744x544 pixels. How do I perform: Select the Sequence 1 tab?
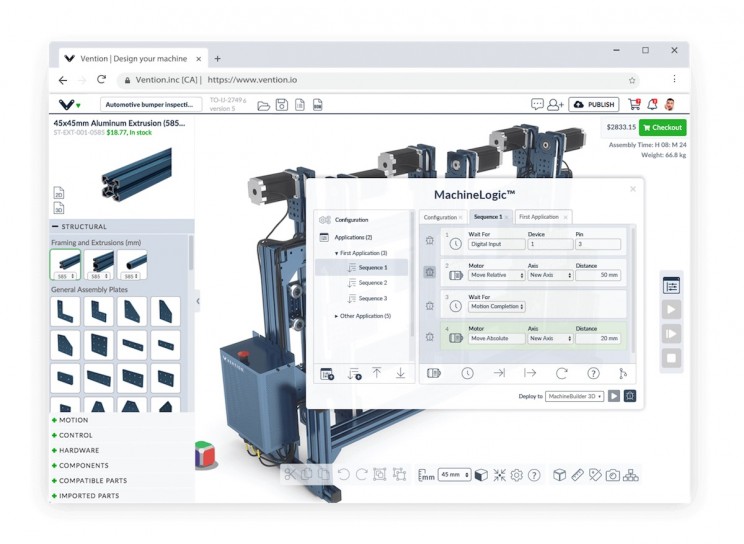(491, 217)
